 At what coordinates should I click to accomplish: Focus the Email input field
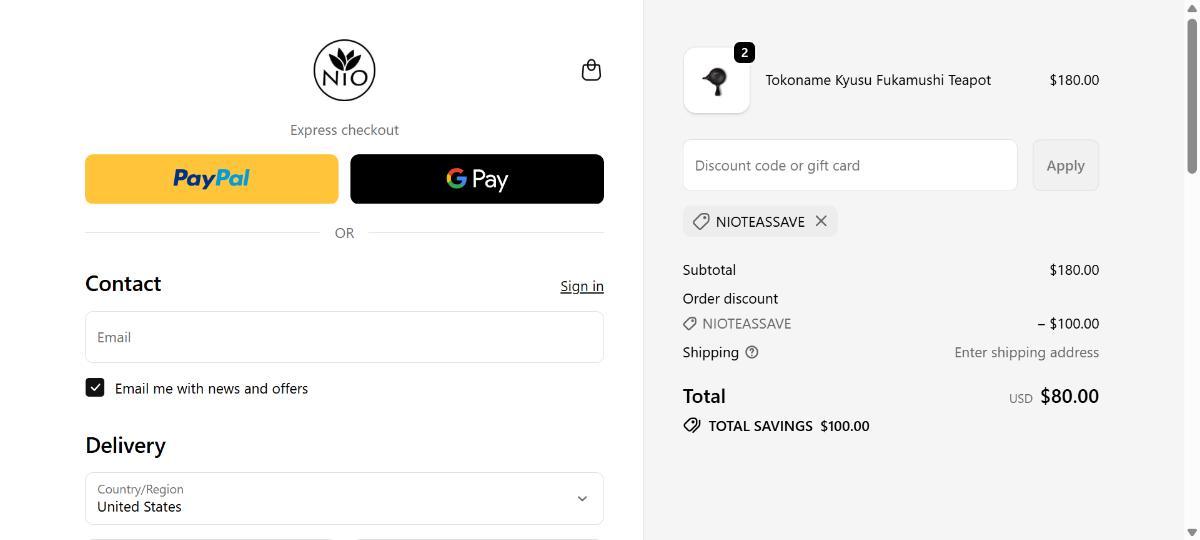tap(344, 337)
